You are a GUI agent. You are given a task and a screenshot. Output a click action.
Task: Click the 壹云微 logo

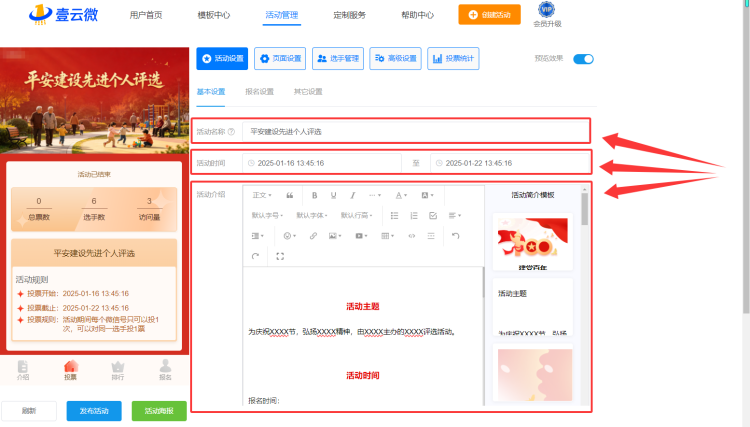pos(64,14)
